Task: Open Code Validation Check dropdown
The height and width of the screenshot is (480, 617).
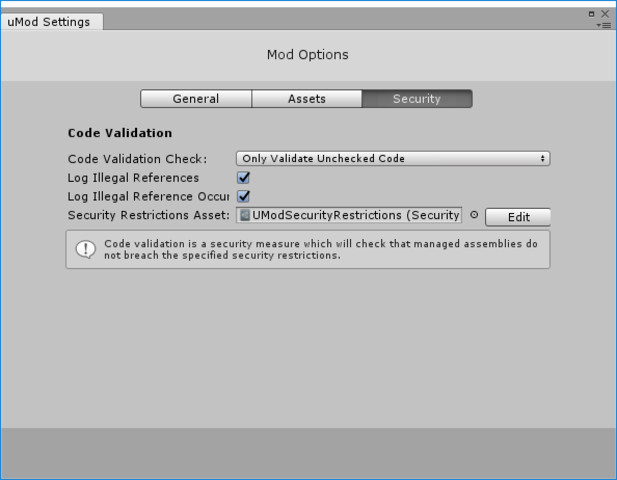Action: 393,159
